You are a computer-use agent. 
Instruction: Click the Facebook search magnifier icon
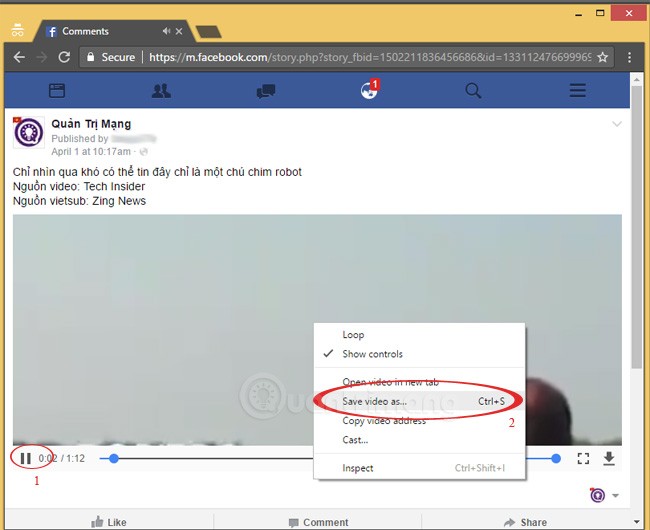[x=473, y=91]
